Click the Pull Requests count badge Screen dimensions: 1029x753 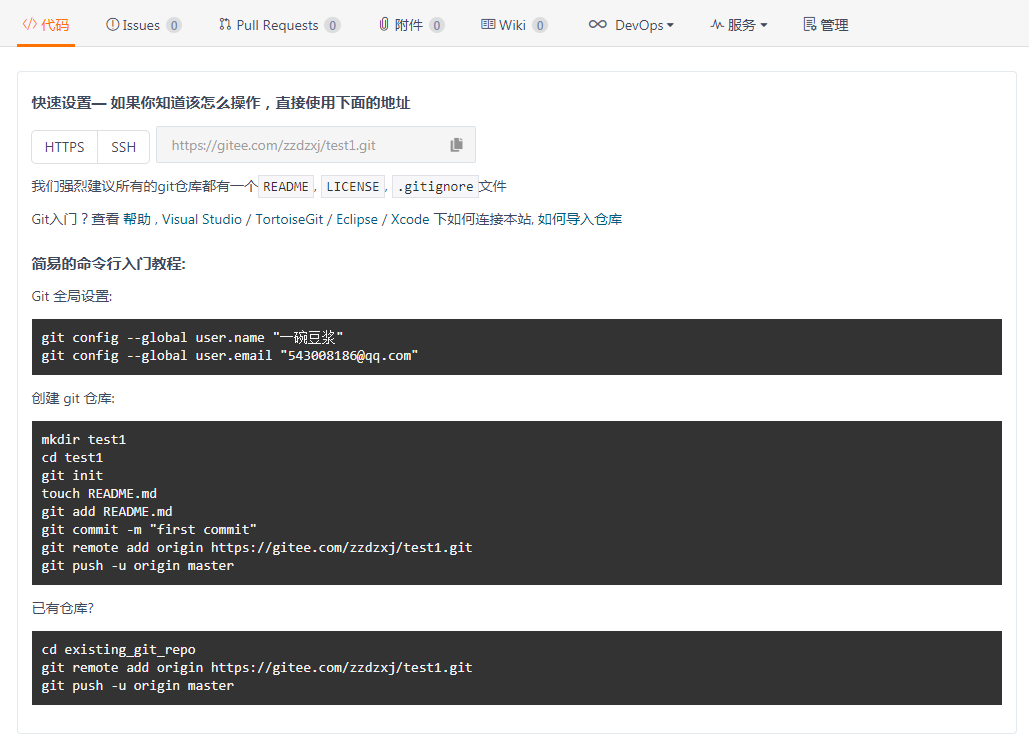click(x=332, y=25)
